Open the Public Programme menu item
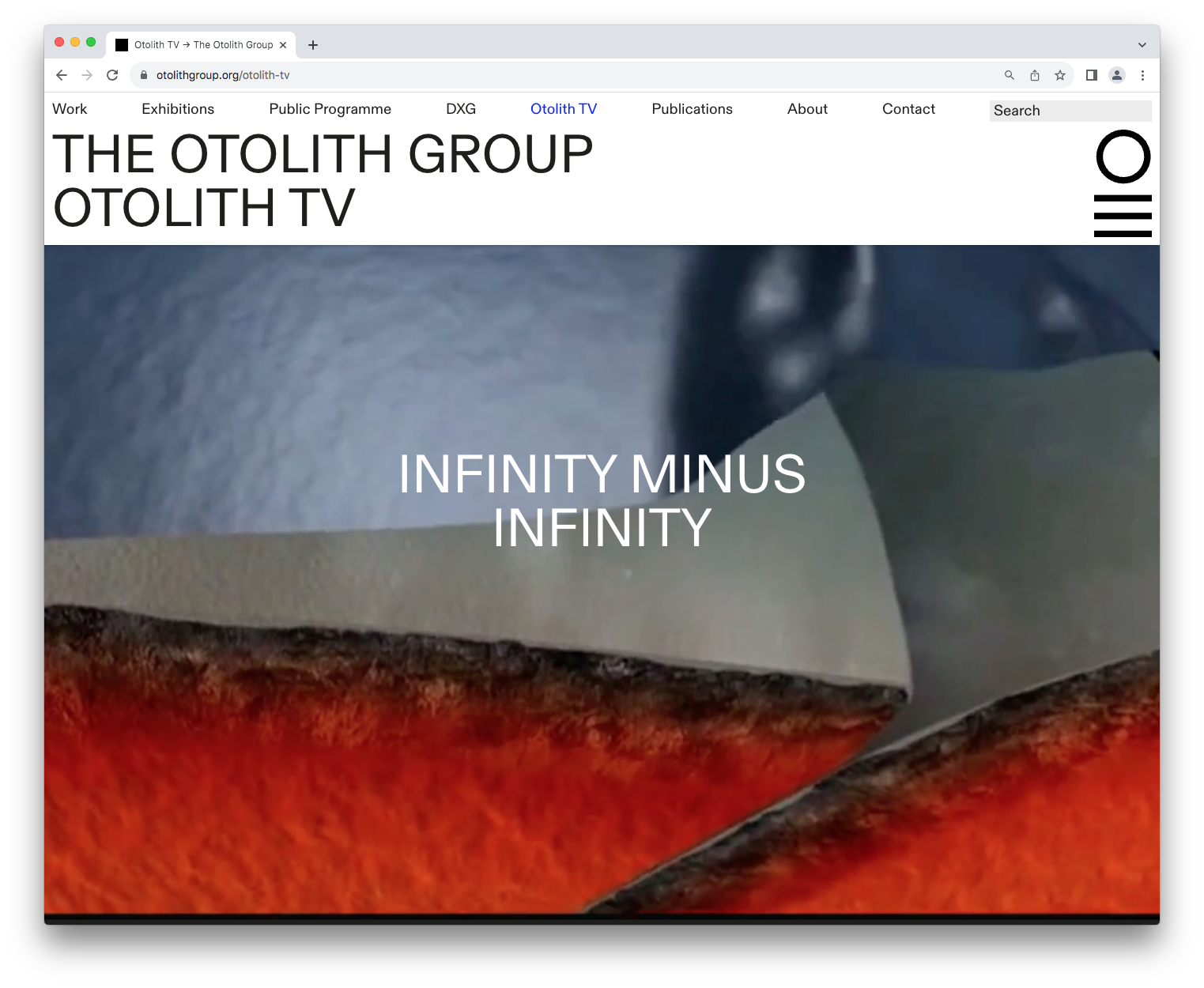The image size is (1204, 988). click(330, 109)
